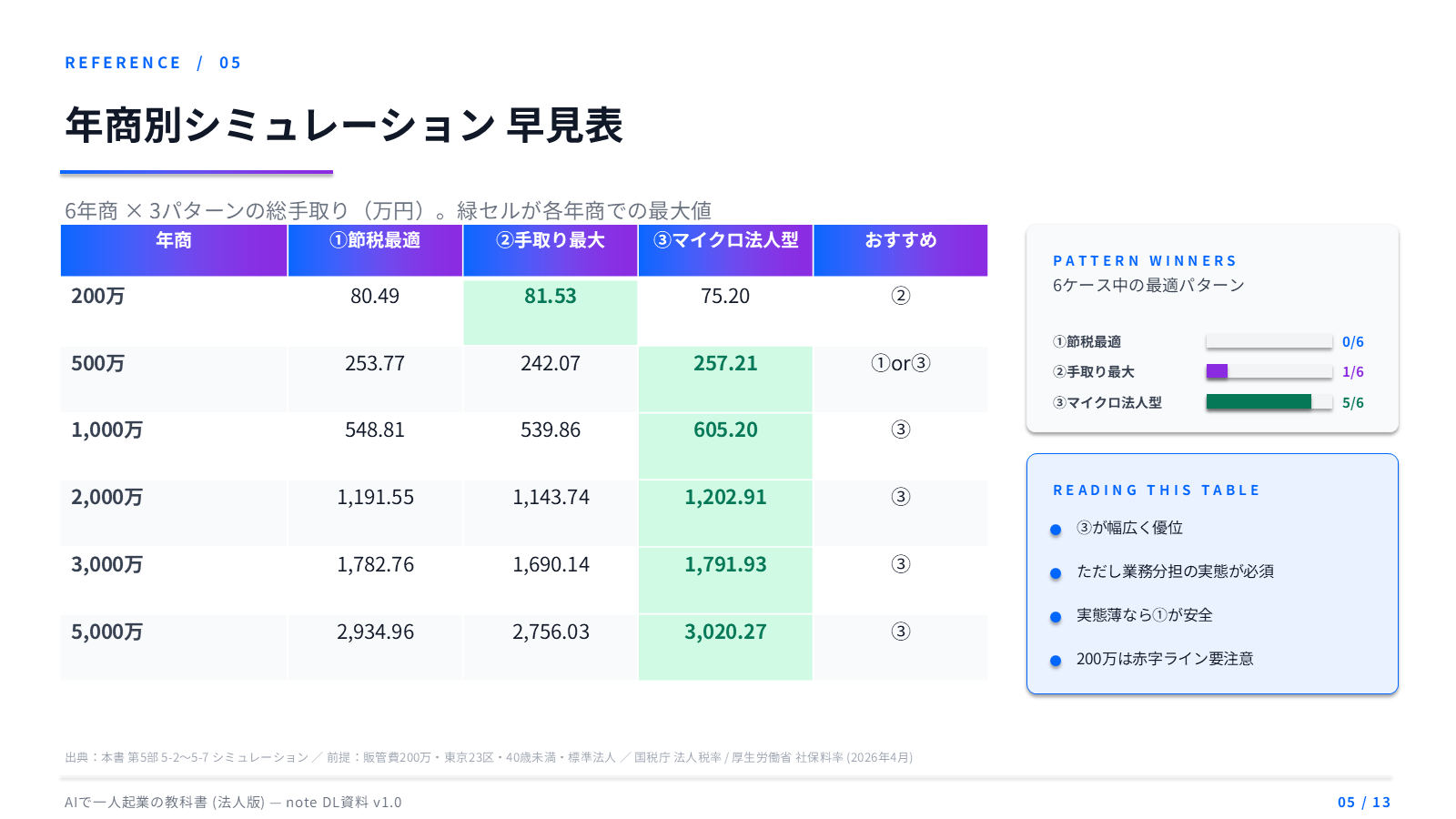
Task: Select the 1,000万 row label
Action: (107, 430)
